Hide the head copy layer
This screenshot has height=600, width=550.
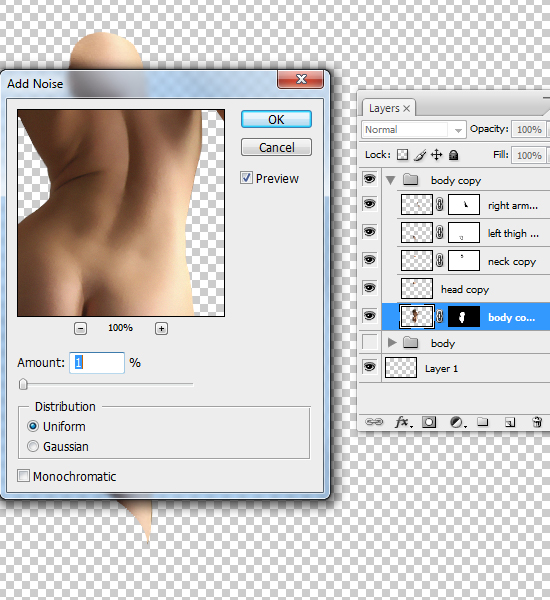(369, 288)
